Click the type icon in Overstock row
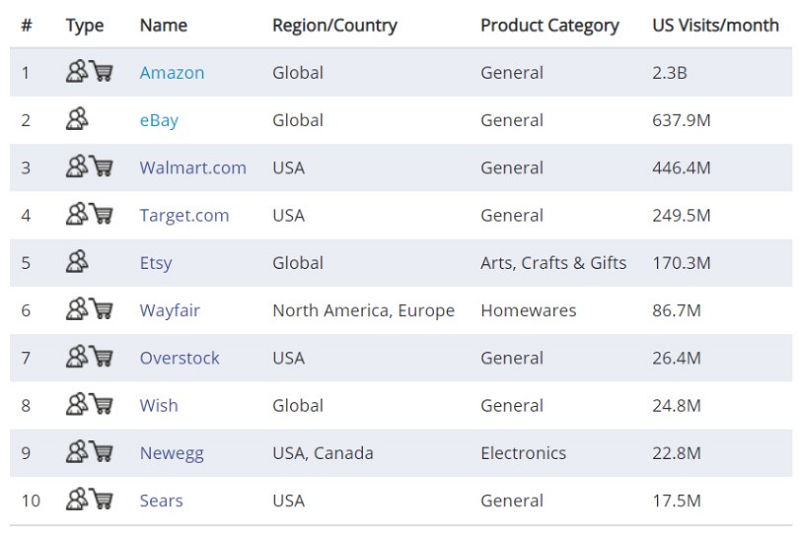This screenshot has height=534, width=800. (x=89, y=357)
